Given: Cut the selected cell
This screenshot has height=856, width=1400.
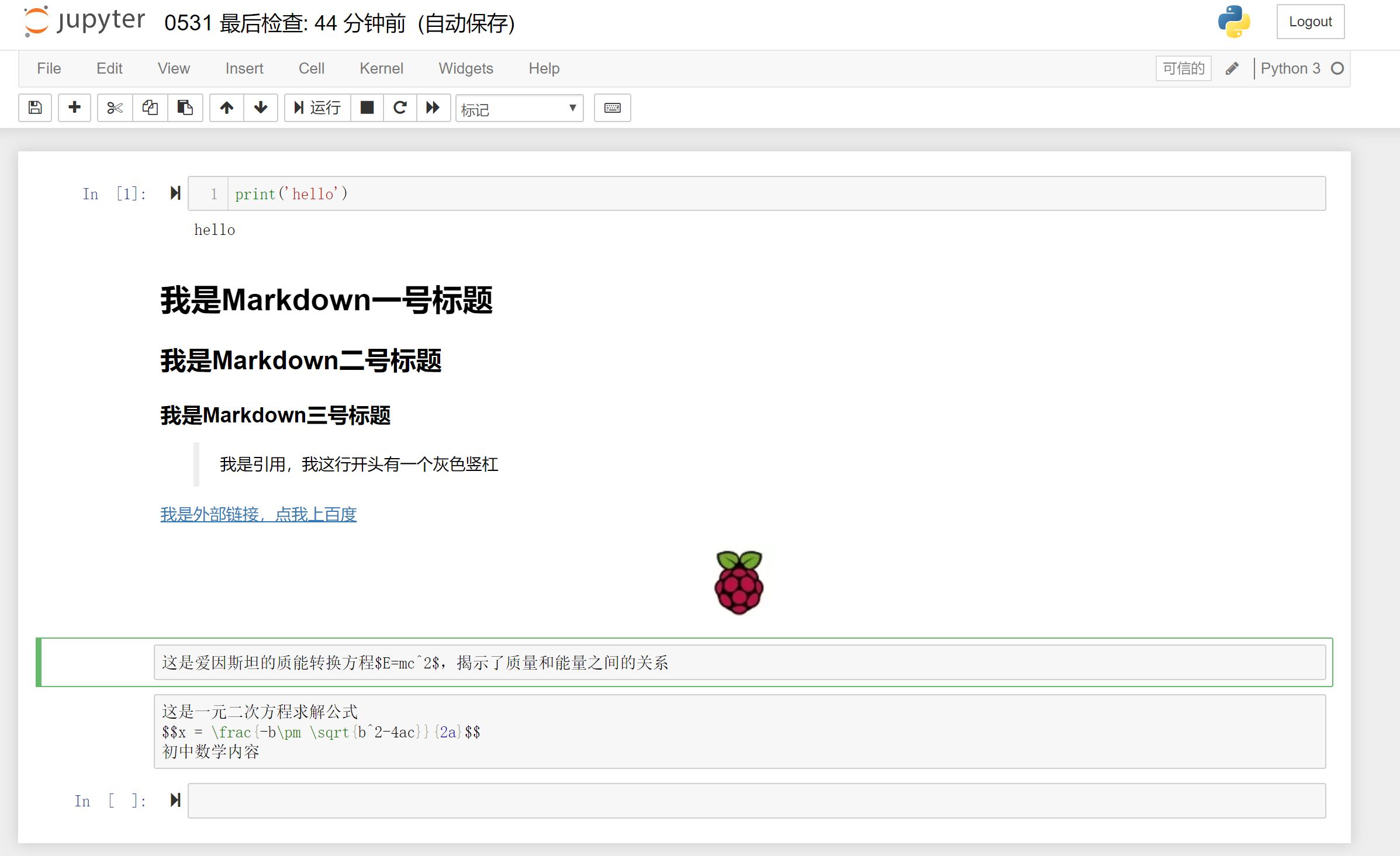Looking at the screenshot, I should (114, 108).
